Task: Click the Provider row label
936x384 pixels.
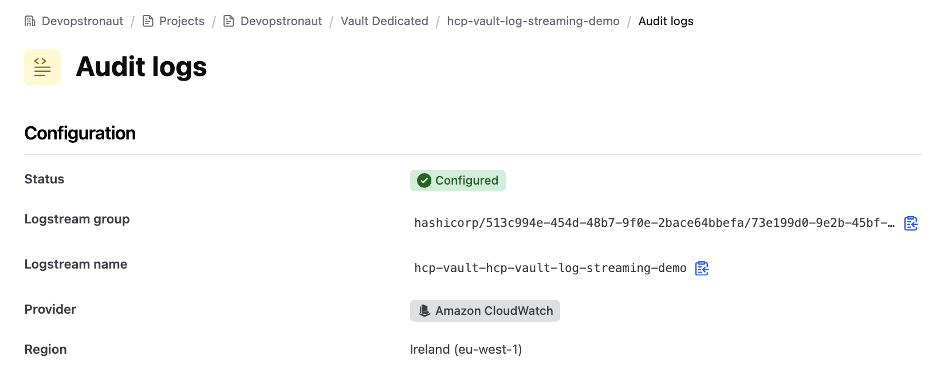Action: coord(50,309)
